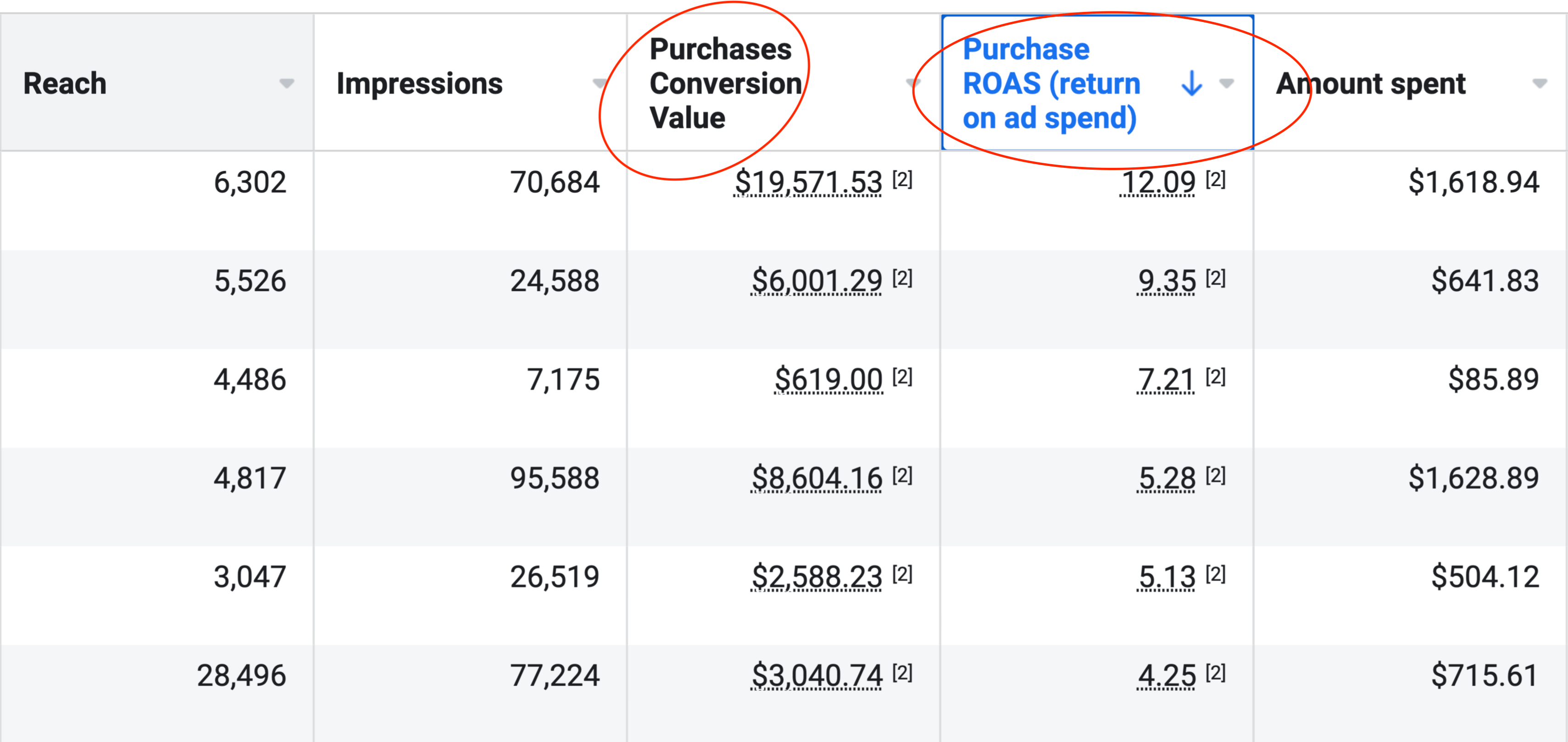
Task: Click the [2] footnote beside $6,001.29
Action: pos(902,278)
